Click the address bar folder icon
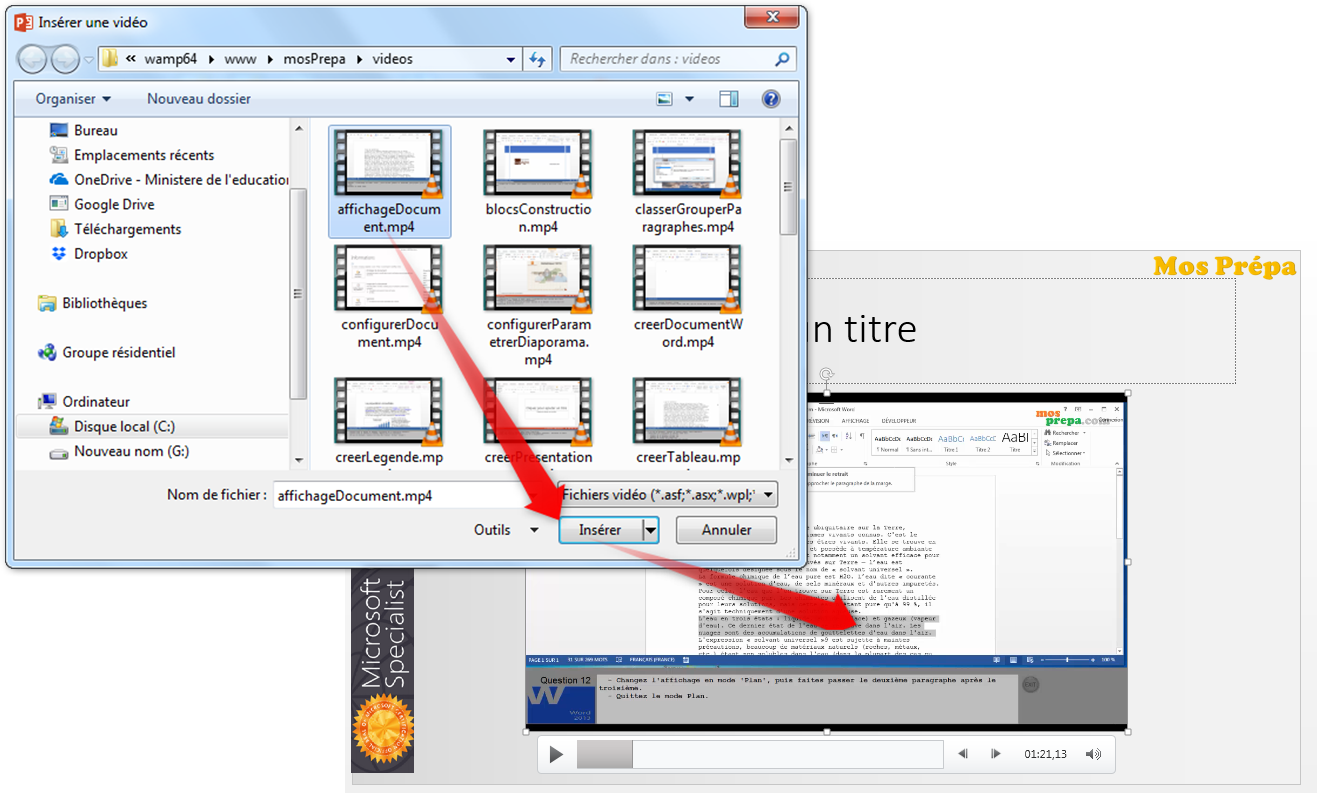 (x=110, y=59)
